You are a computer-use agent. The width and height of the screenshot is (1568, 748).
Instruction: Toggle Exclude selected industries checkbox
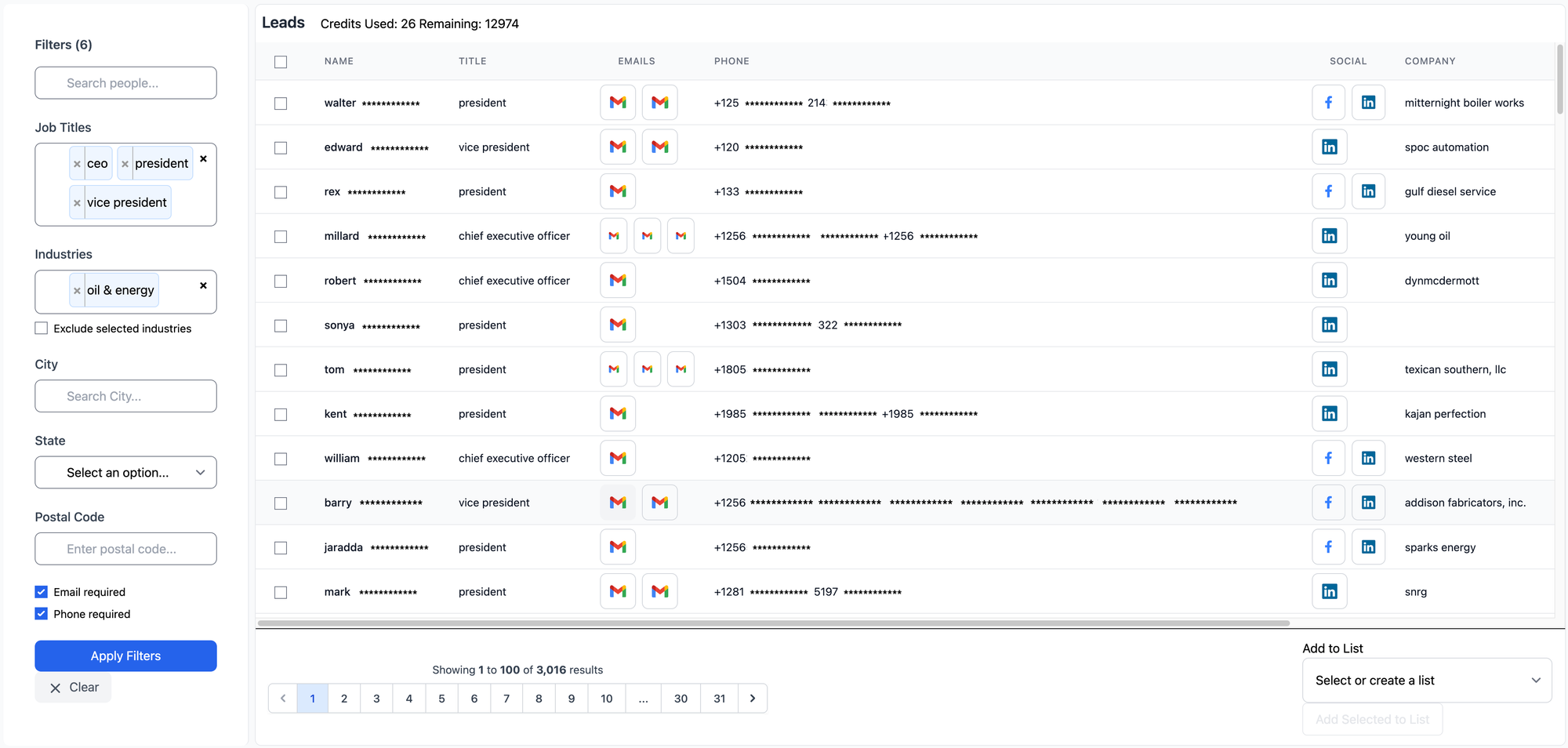pos(42,329)
